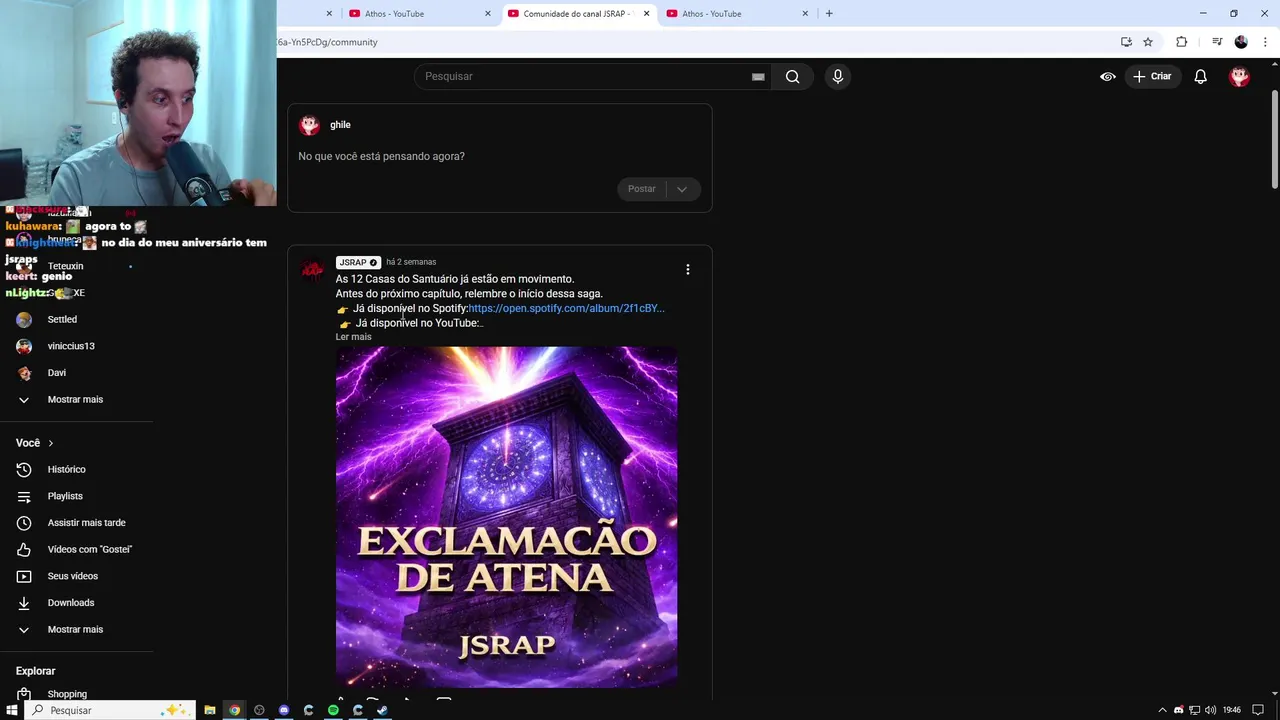Open the media controls icon in Chrome toolbar
The image size is (1280, 720).
[1217, 42]
